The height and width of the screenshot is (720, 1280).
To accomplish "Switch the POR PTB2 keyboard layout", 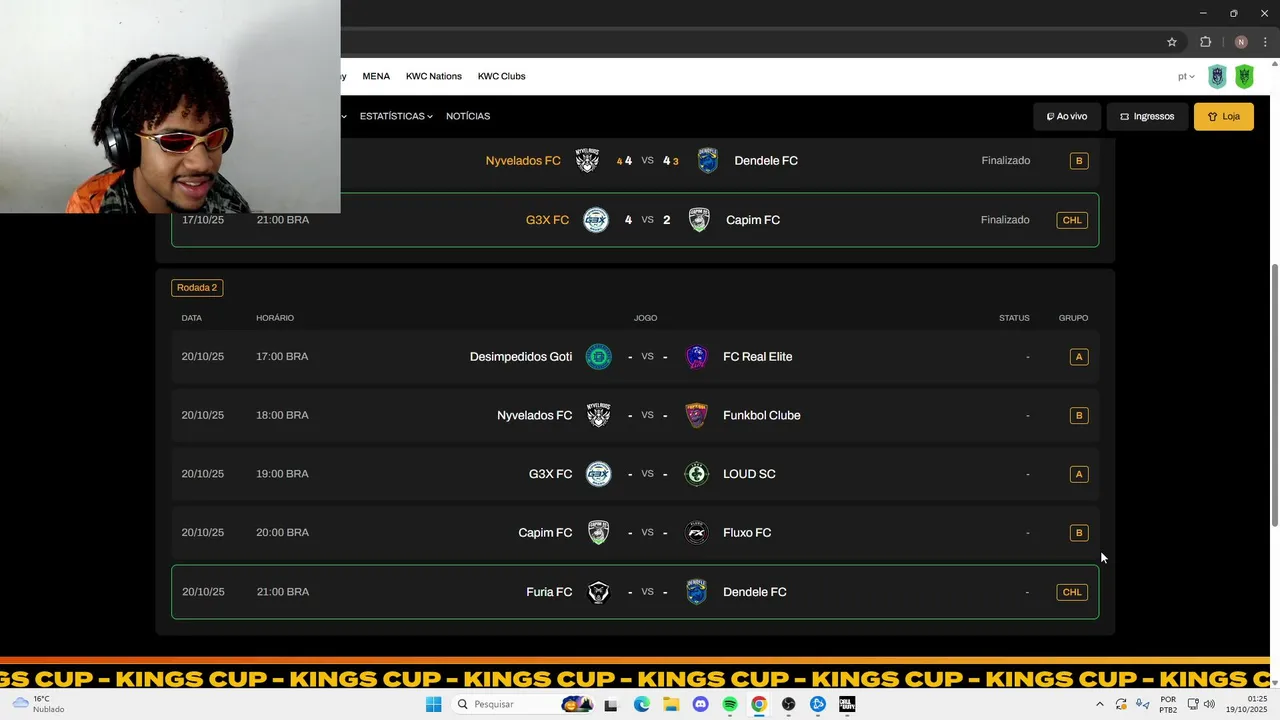I will pos(1168,704).
